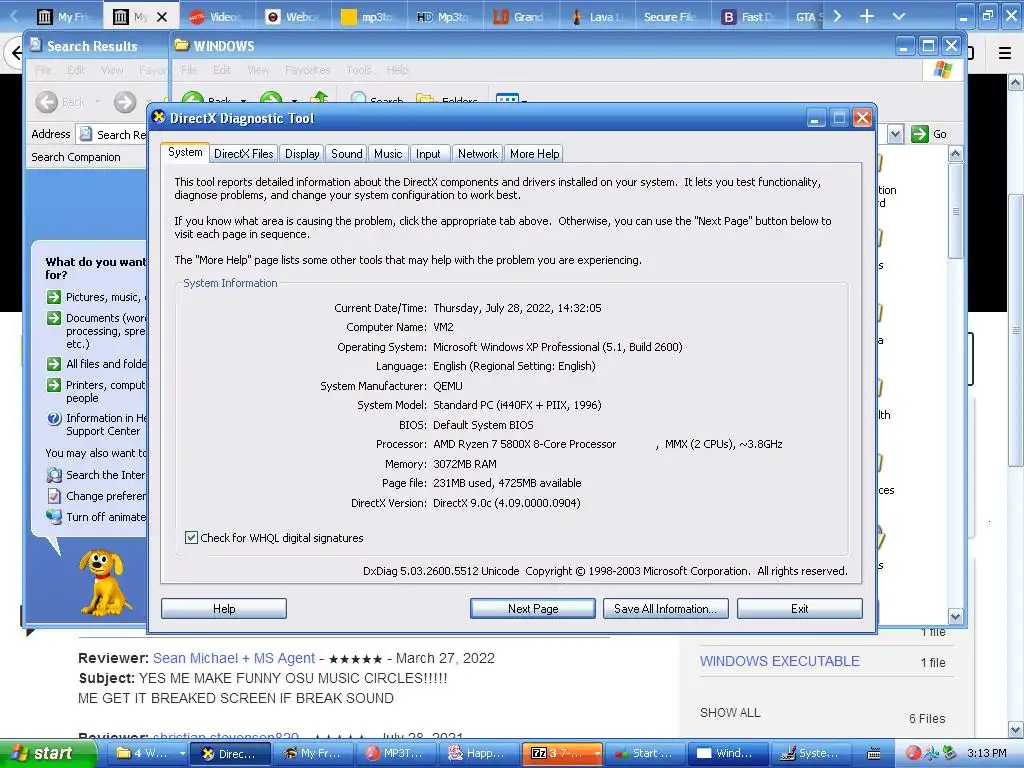Open the address bar dropdown in WINDOWS window

pos(895,134)
